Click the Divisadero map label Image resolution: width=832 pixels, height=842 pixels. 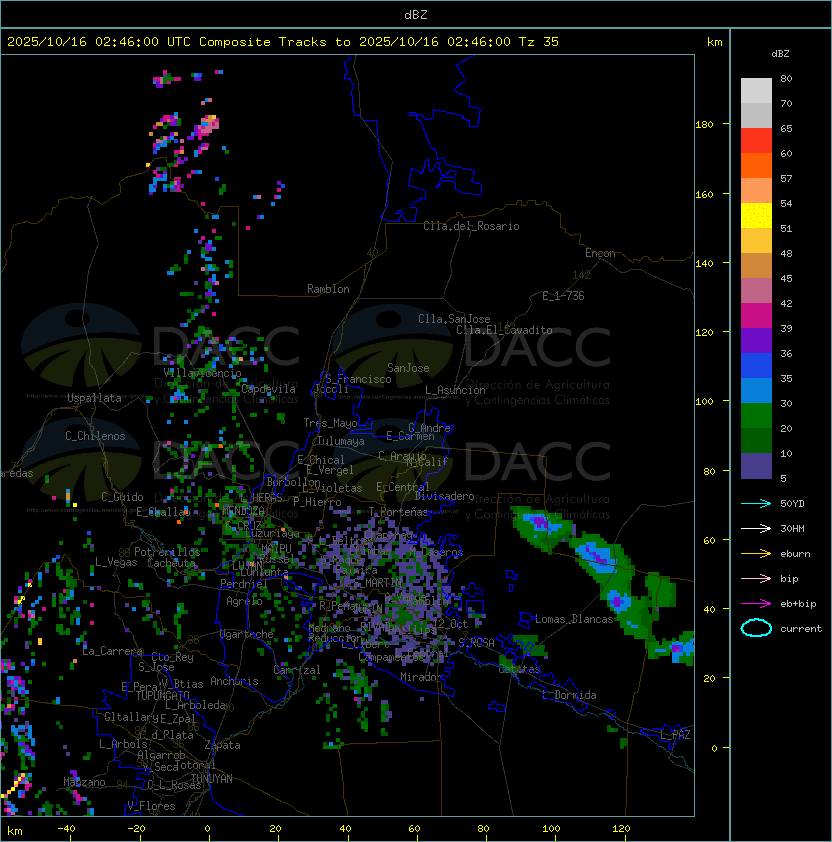pos(445,496)
